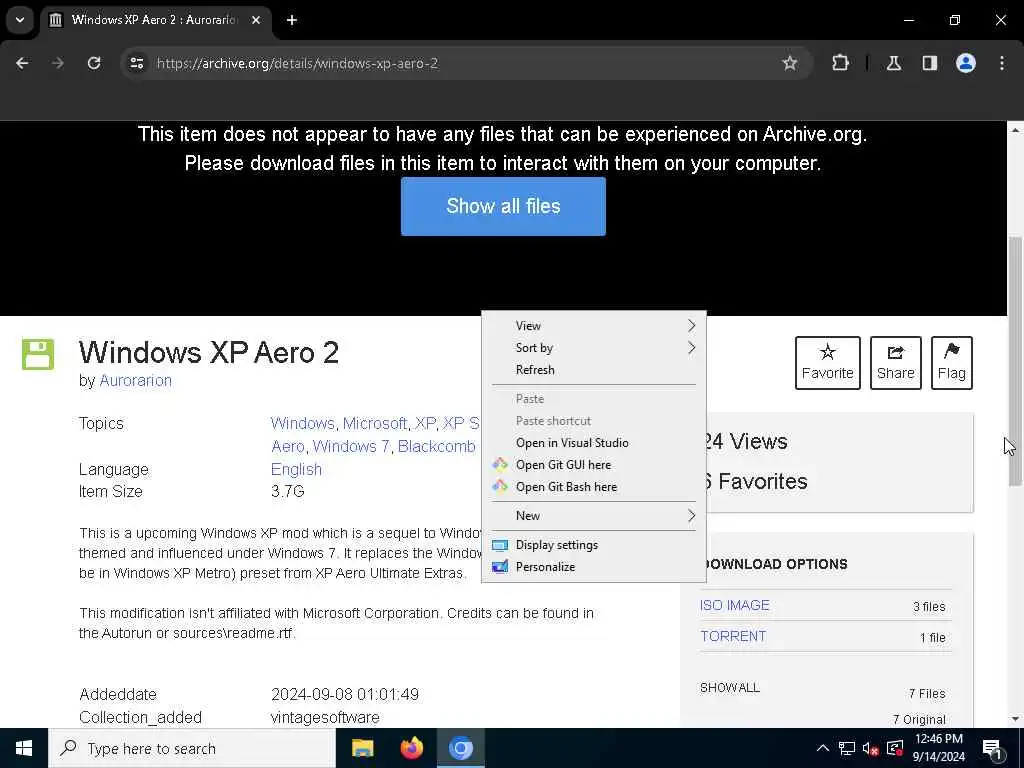
Task: Click the Share button
Action: 895,363
